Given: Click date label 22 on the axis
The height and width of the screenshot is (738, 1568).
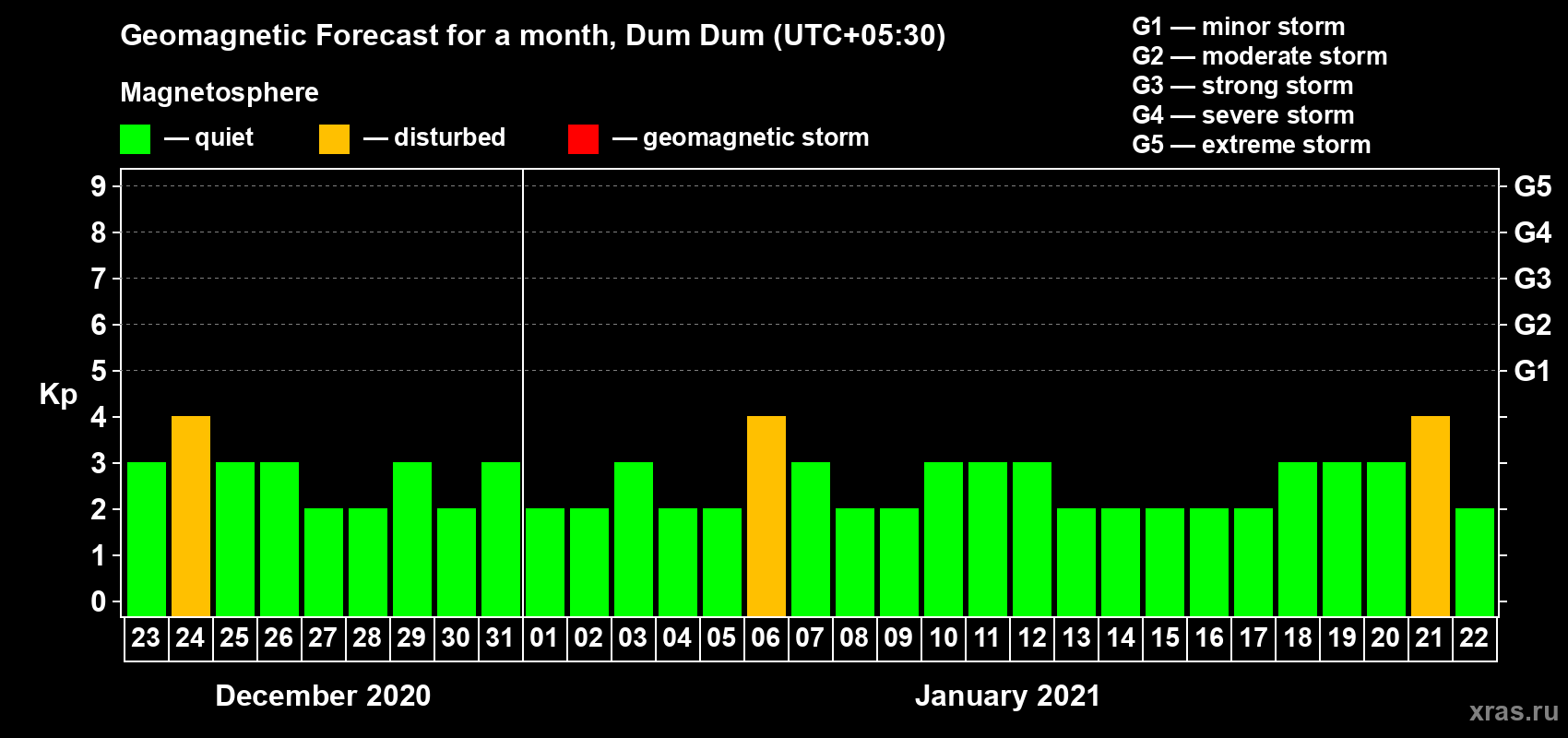Looking at the screenshot, I should point(1474,637).
